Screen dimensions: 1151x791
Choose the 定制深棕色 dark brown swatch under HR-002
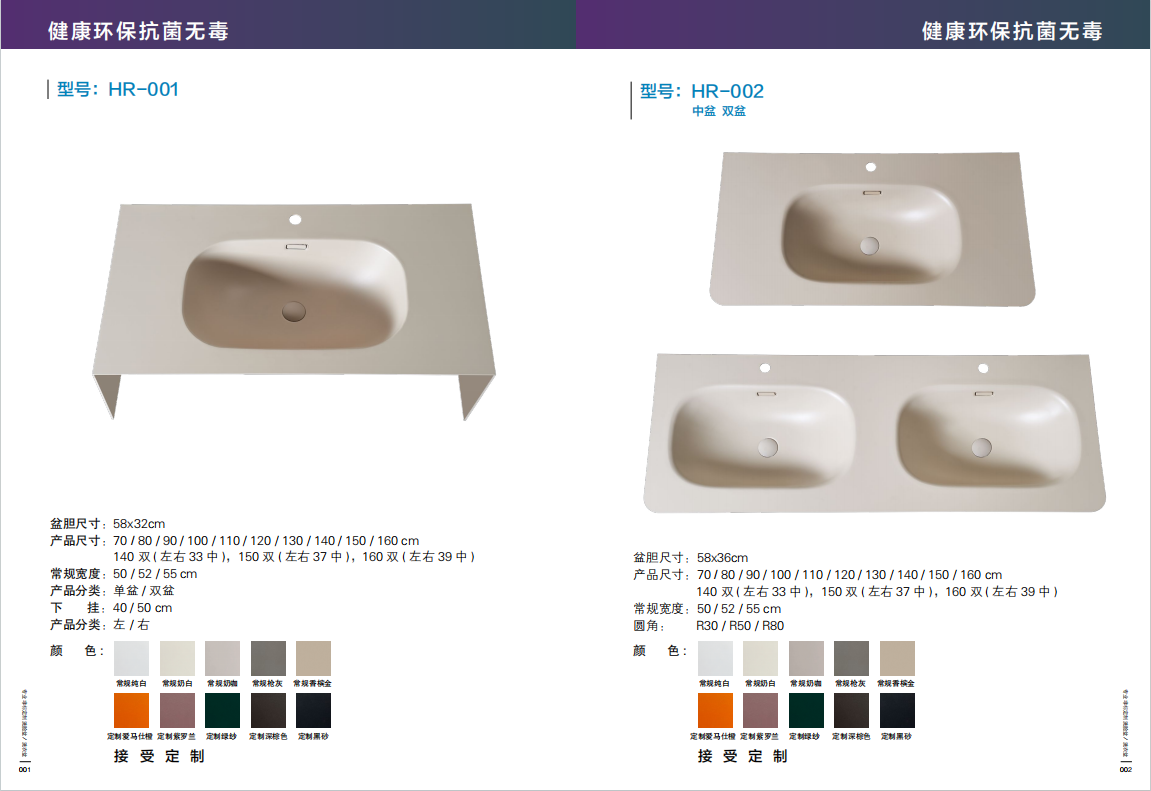(x=852, y=710)
